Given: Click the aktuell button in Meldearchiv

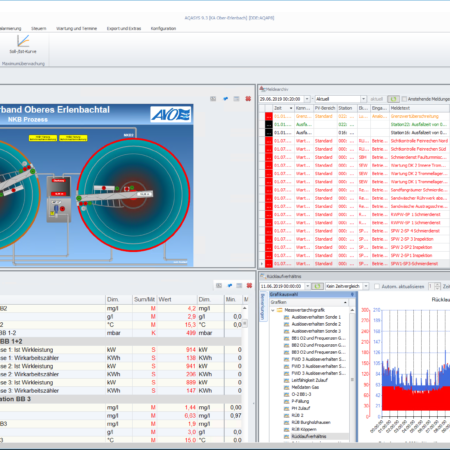Looking at the screenshot, I should 377,99.
